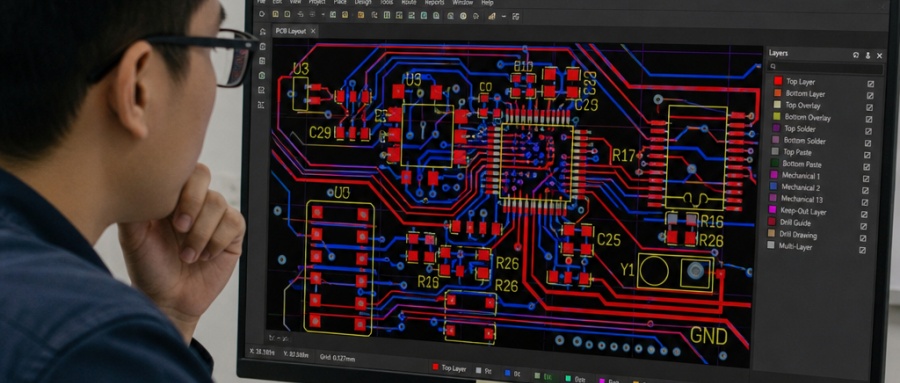Viewport: 900px width, 383px height.
Task: Toggle Bottom Overlay visibility checkbox
Action: pyautogui.click(x=869, y=119)
